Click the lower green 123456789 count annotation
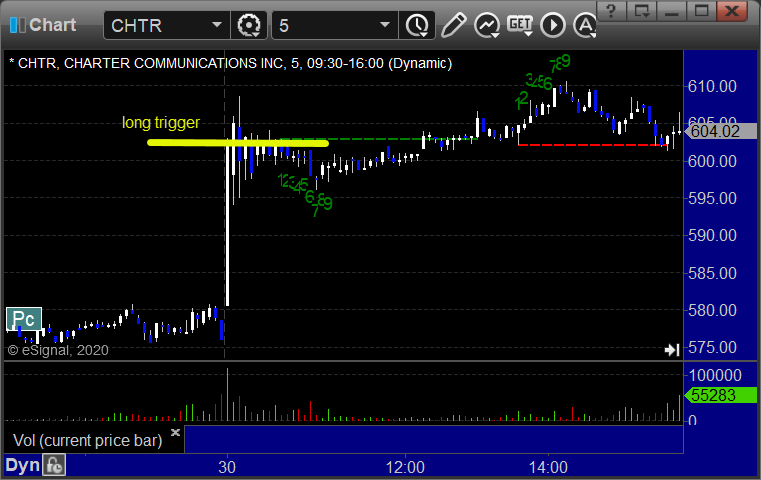Viewport: 761px width, 480px height. point(305,194)
